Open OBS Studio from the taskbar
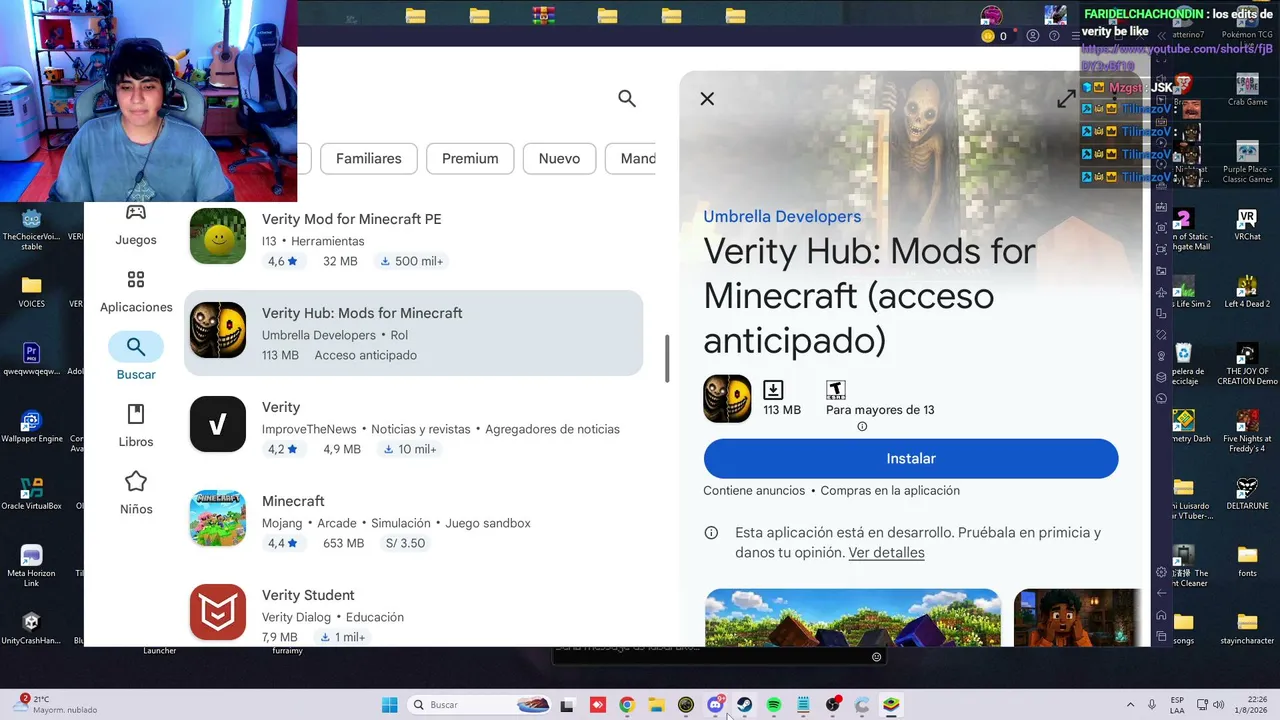The height and width of the screenshot is (720, 1280). [833, 705]
